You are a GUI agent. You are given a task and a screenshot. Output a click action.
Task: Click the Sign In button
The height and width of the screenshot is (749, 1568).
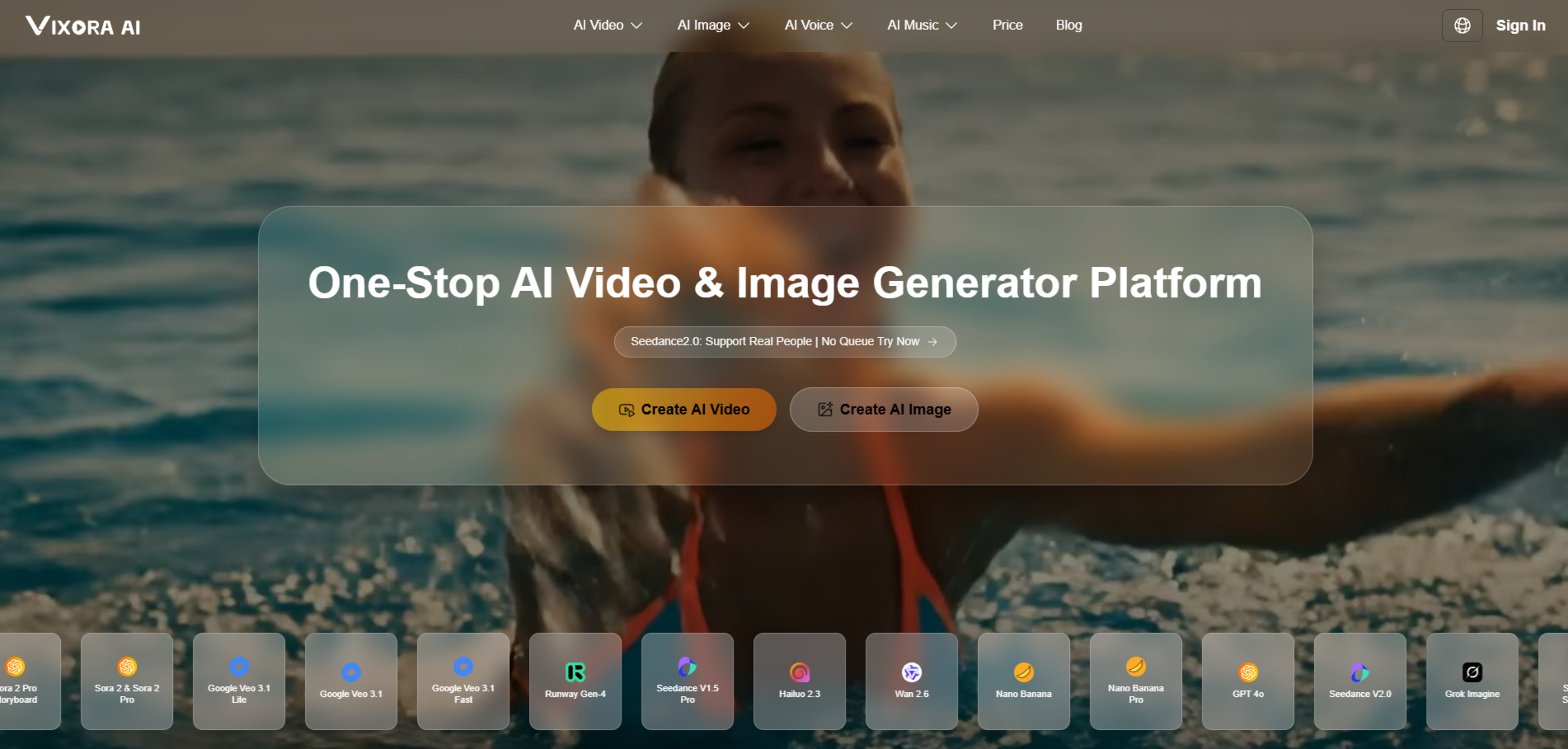(x=1521, y=26)
